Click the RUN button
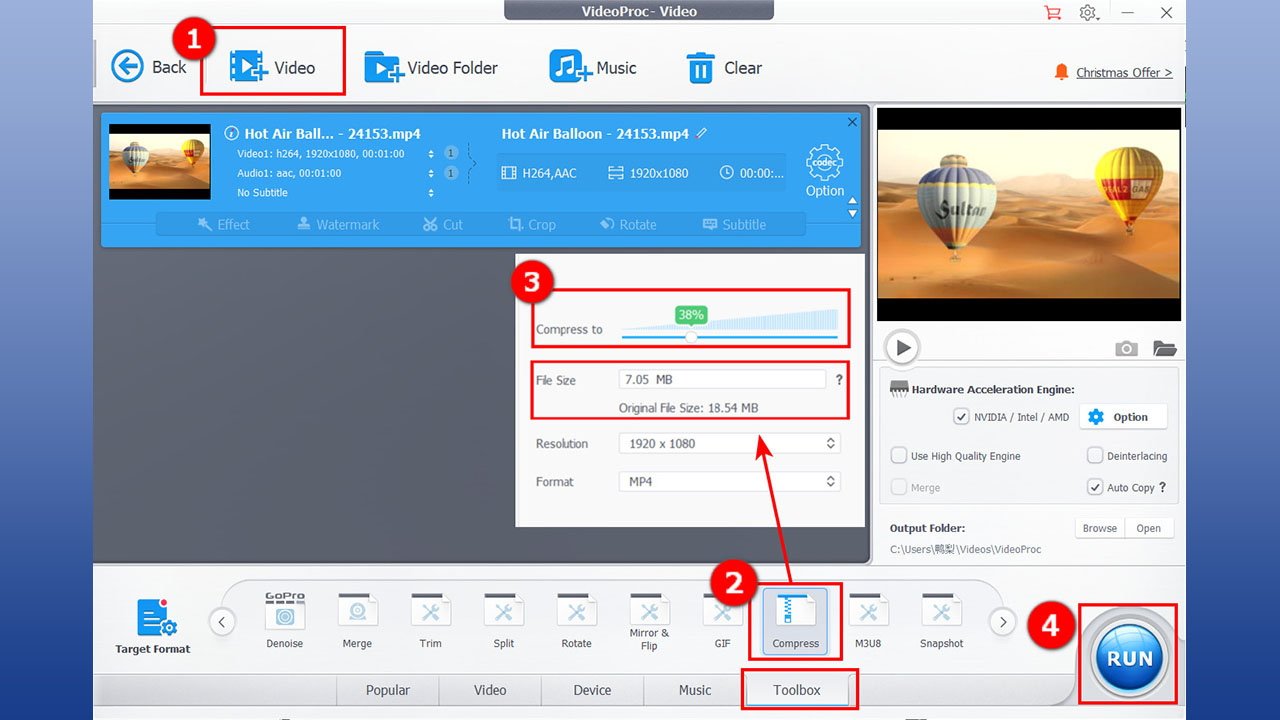 [x=1129, y=658]
